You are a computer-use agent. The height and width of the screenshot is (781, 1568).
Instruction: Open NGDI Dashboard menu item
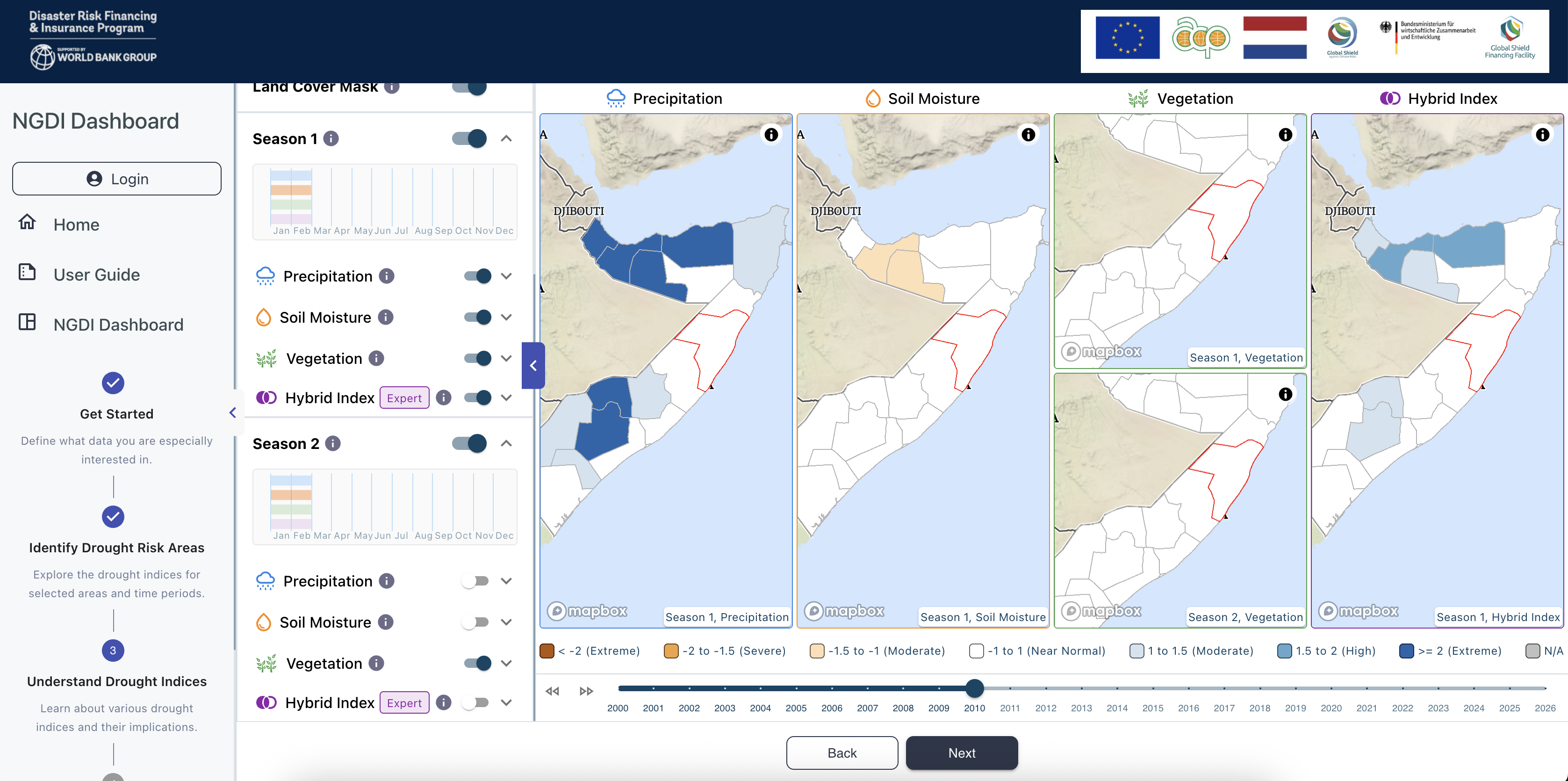119,325
